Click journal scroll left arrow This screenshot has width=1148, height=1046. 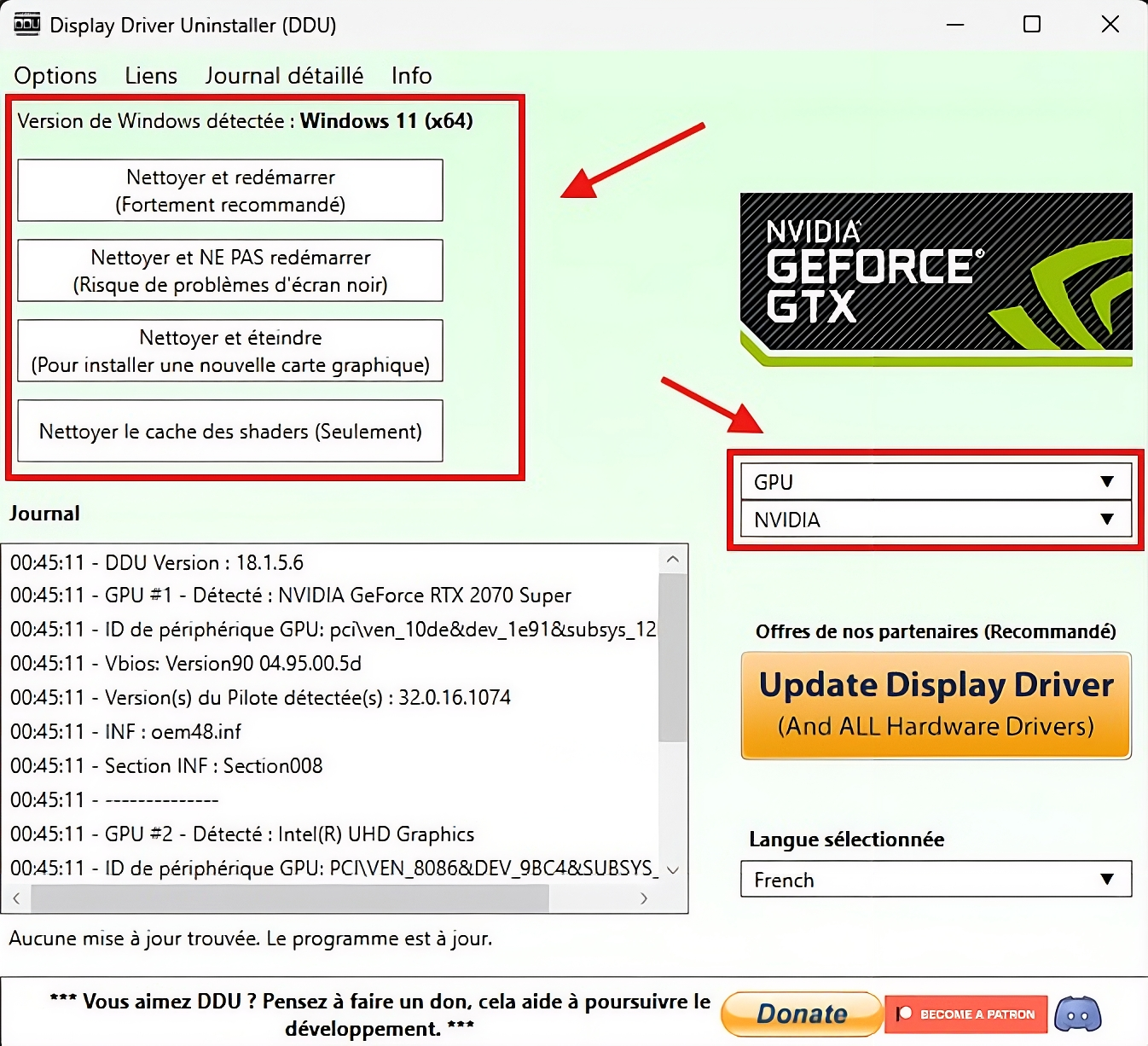[16, 898]
